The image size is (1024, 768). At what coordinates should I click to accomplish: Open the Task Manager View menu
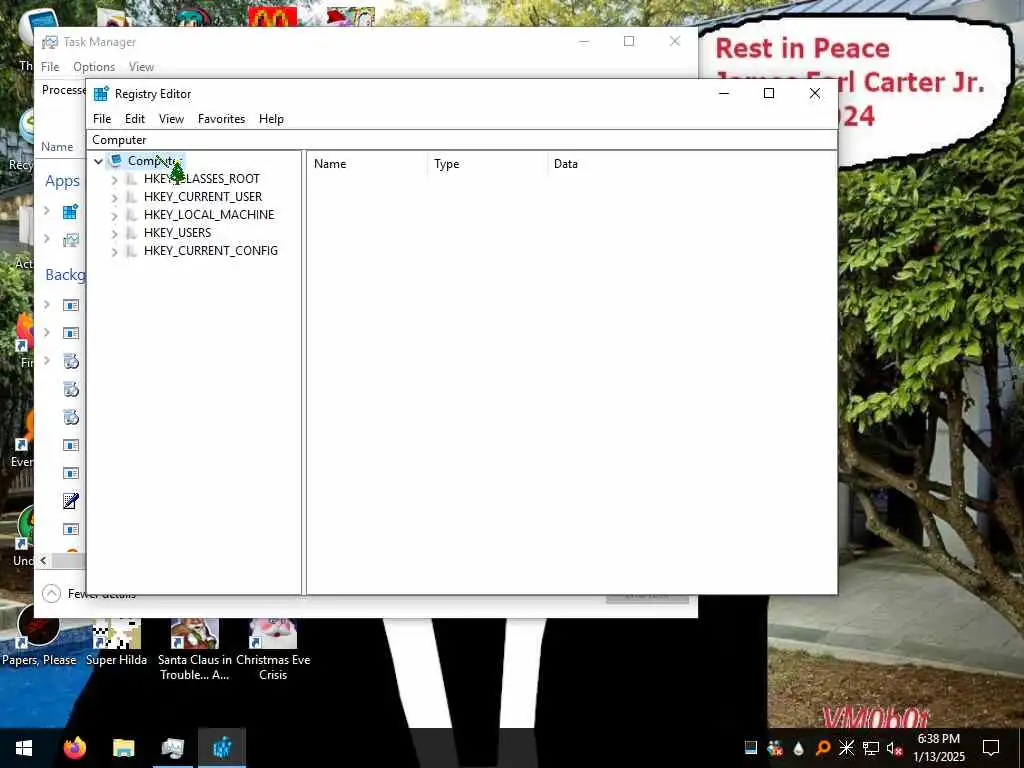141,67
